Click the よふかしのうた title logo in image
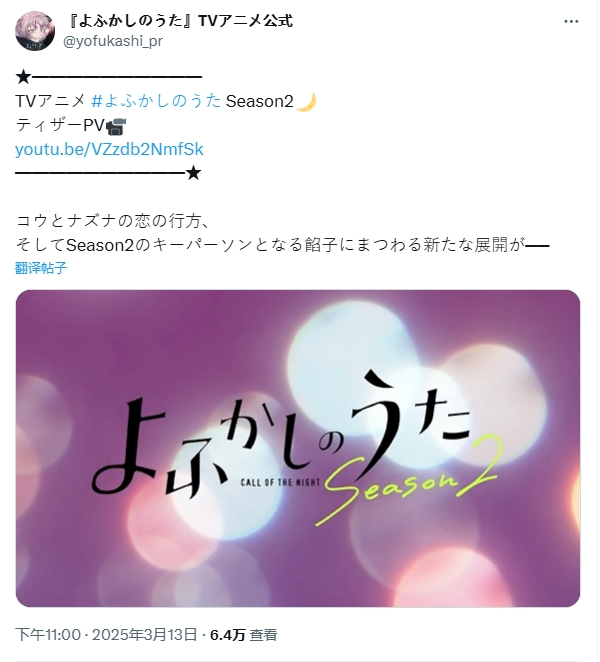 [x=280, y=435]
